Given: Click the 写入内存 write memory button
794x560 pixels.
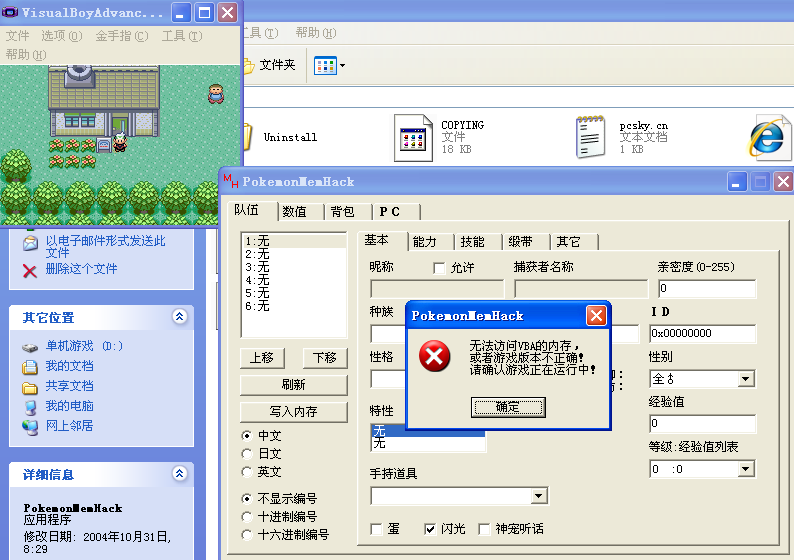Looking at the screenshot, I should pyautogui.click(x=294, y=412).
